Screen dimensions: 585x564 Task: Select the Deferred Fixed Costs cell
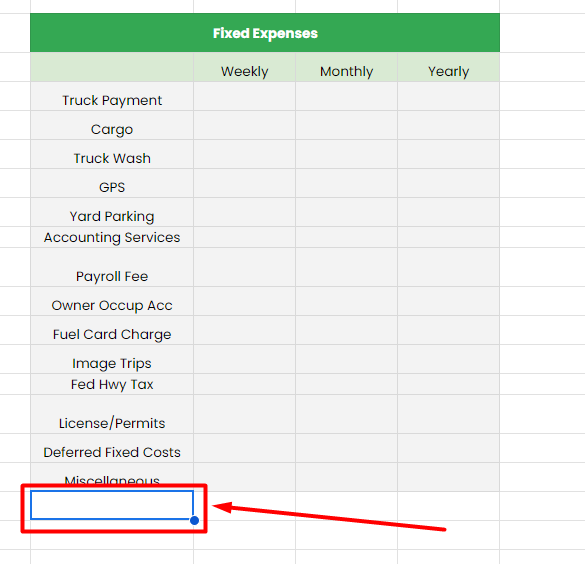point(112,448)
